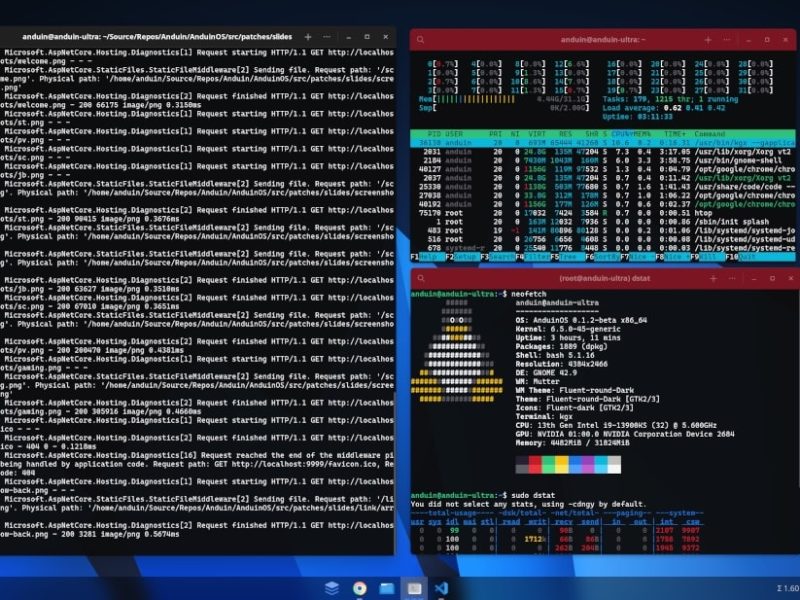Image resolution: width=800 pixels, height=600 pixels.
Task: Select the /sbin/init splash process row
Action: click(603, 222)
